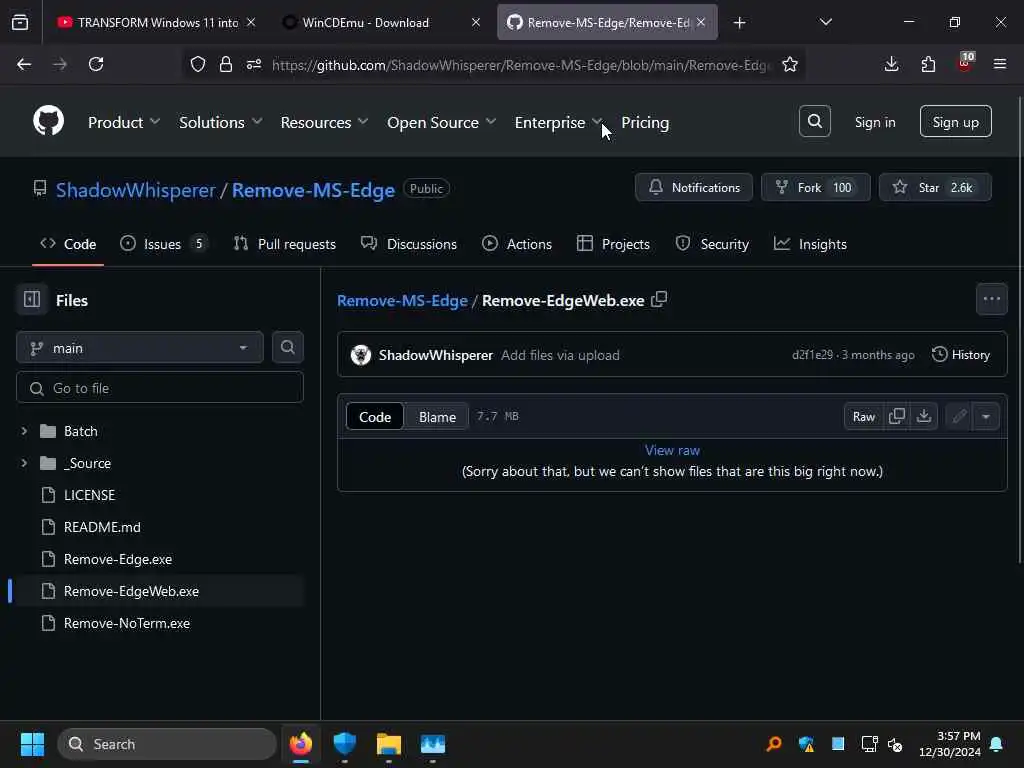The height and width of the screenshot is (768, 1024).
Task: Open the Pricing link
Action: pos(645,122)
